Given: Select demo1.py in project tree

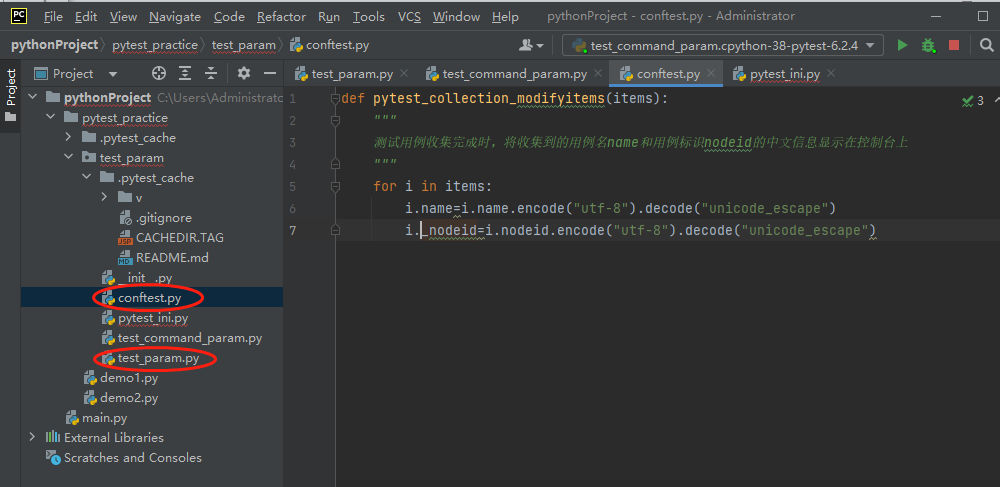Looking at the screenshot, I should pos(129,378).
